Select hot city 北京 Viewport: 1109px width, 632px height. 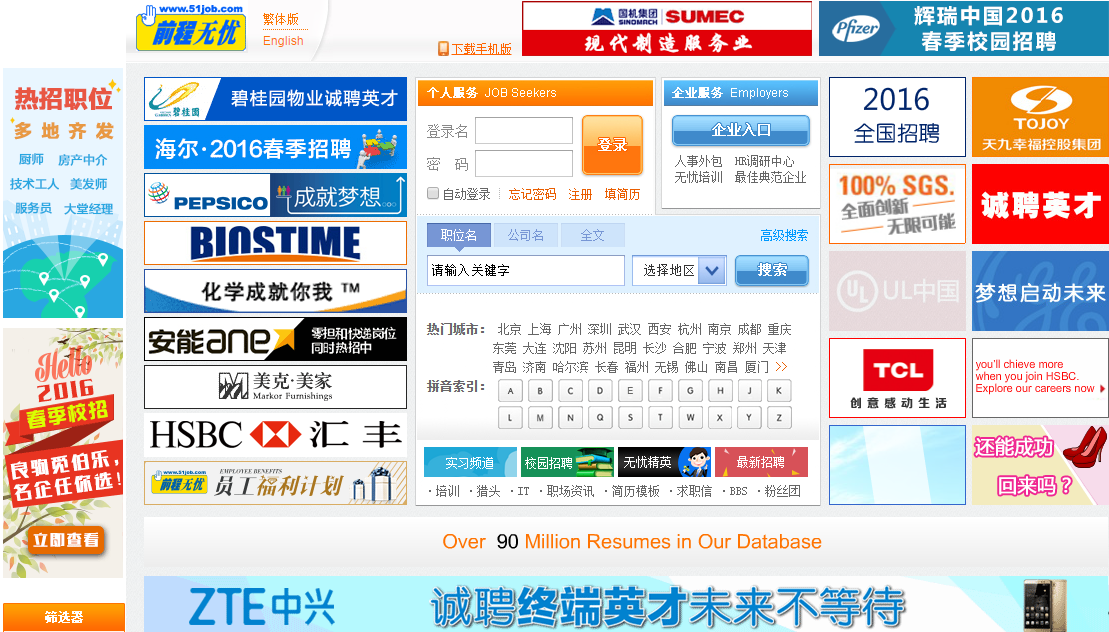pos(509,329)
